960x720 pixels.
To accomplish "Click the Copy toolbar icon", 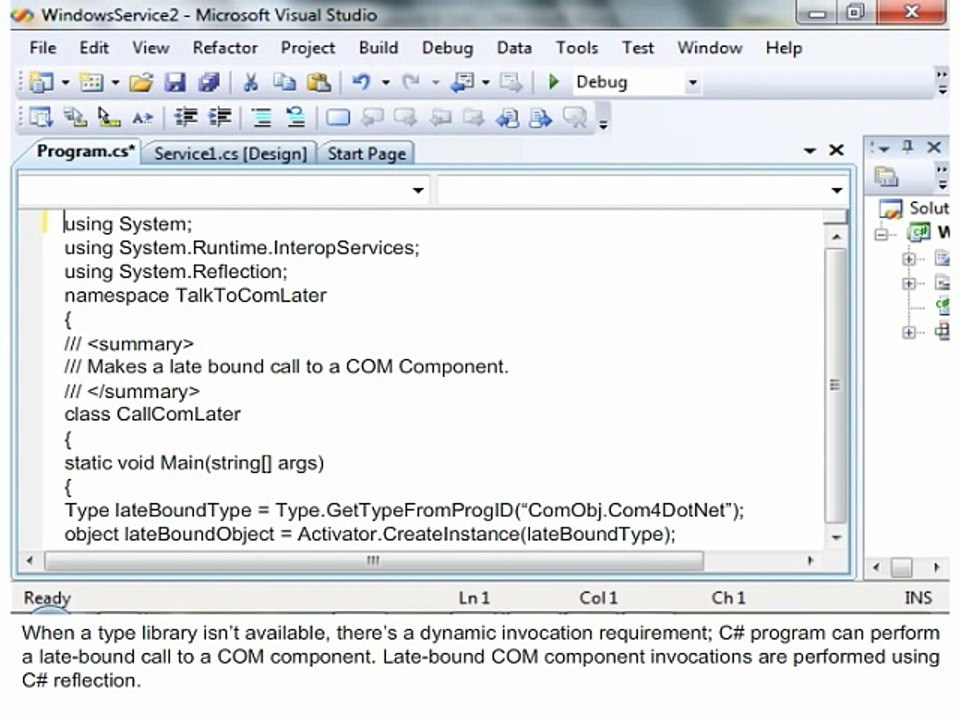I will 284,82.
